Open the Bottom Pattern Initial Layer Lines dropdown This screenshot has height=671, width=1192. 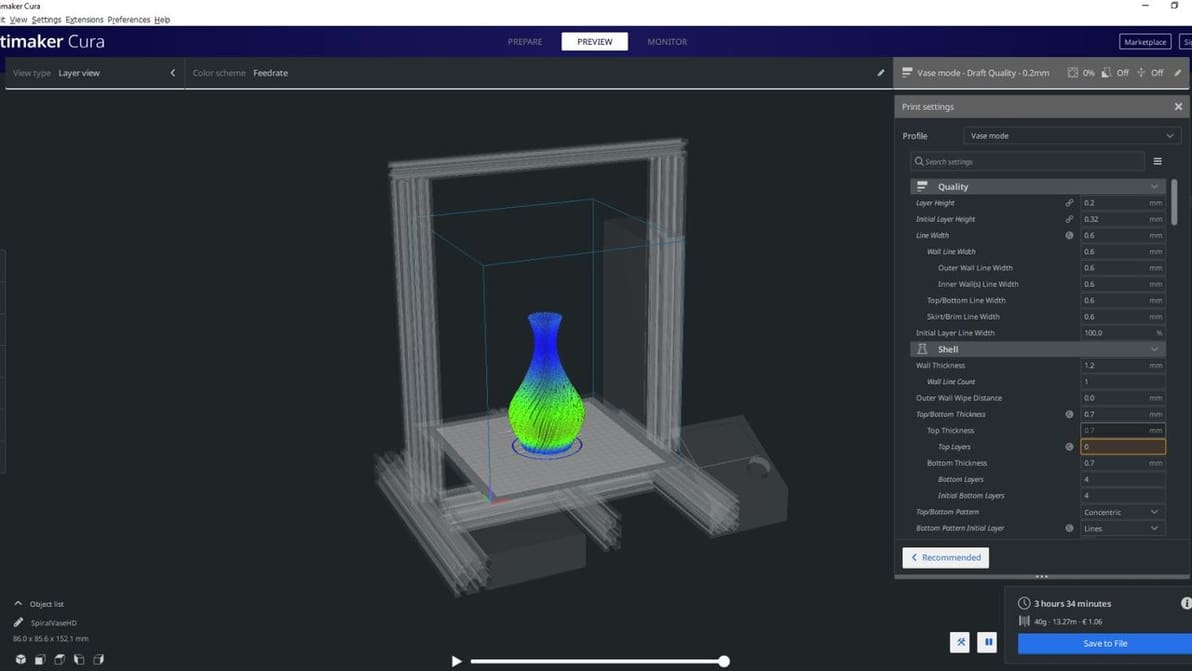click(x=1123, y=528)
